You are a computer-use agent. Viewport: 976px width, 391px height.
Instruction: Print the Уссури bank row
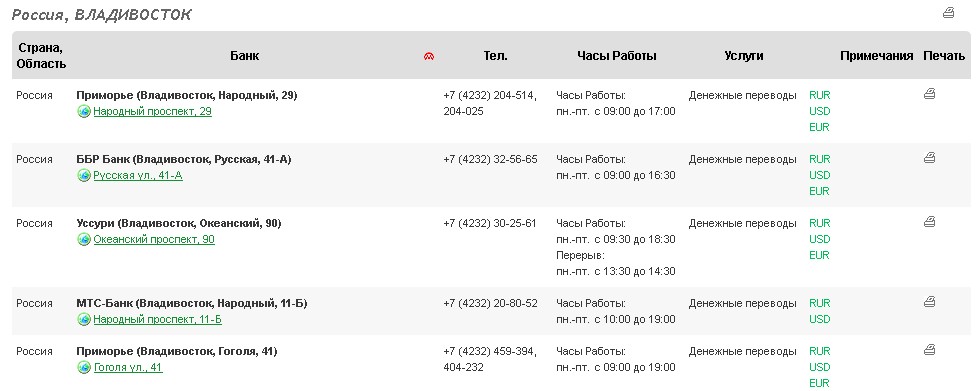click(929, 222)
